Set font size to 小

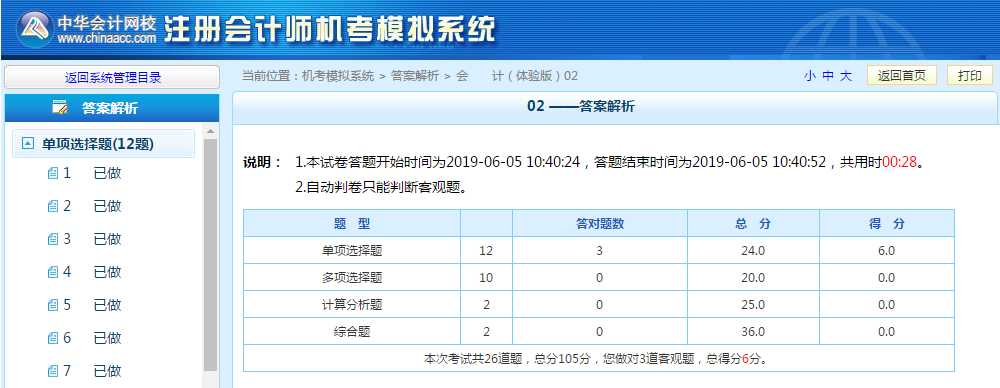point(809,76)
